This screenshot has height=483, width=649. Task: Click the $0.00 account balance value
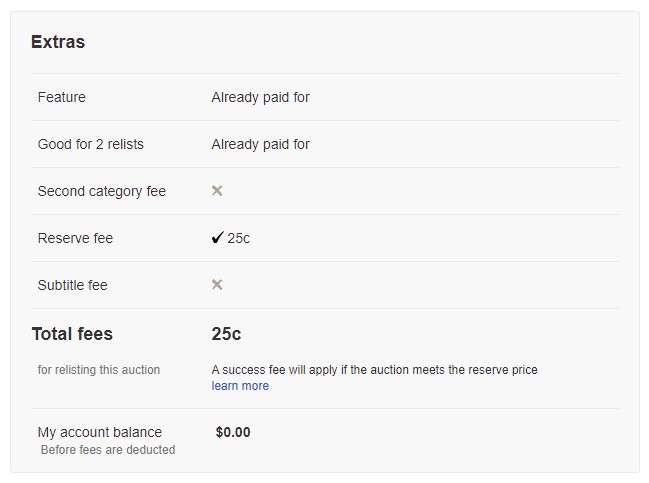[233, 432]
